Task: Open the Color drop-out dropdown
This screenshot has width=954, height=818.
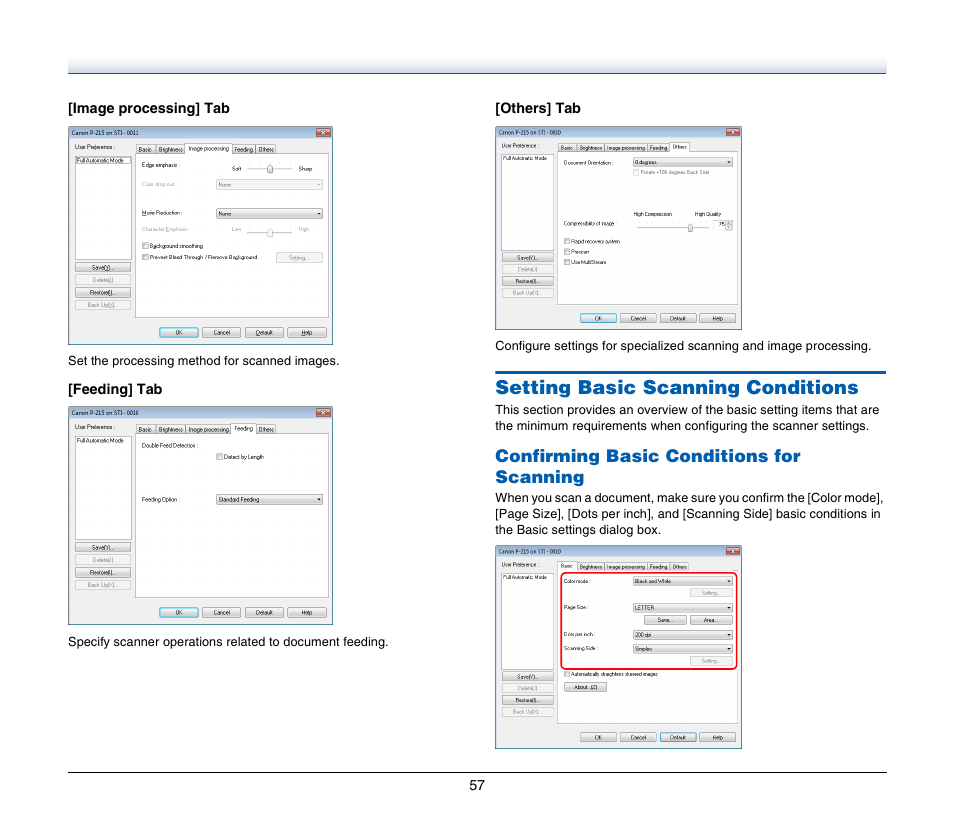Action: click(x=270, y=184)
